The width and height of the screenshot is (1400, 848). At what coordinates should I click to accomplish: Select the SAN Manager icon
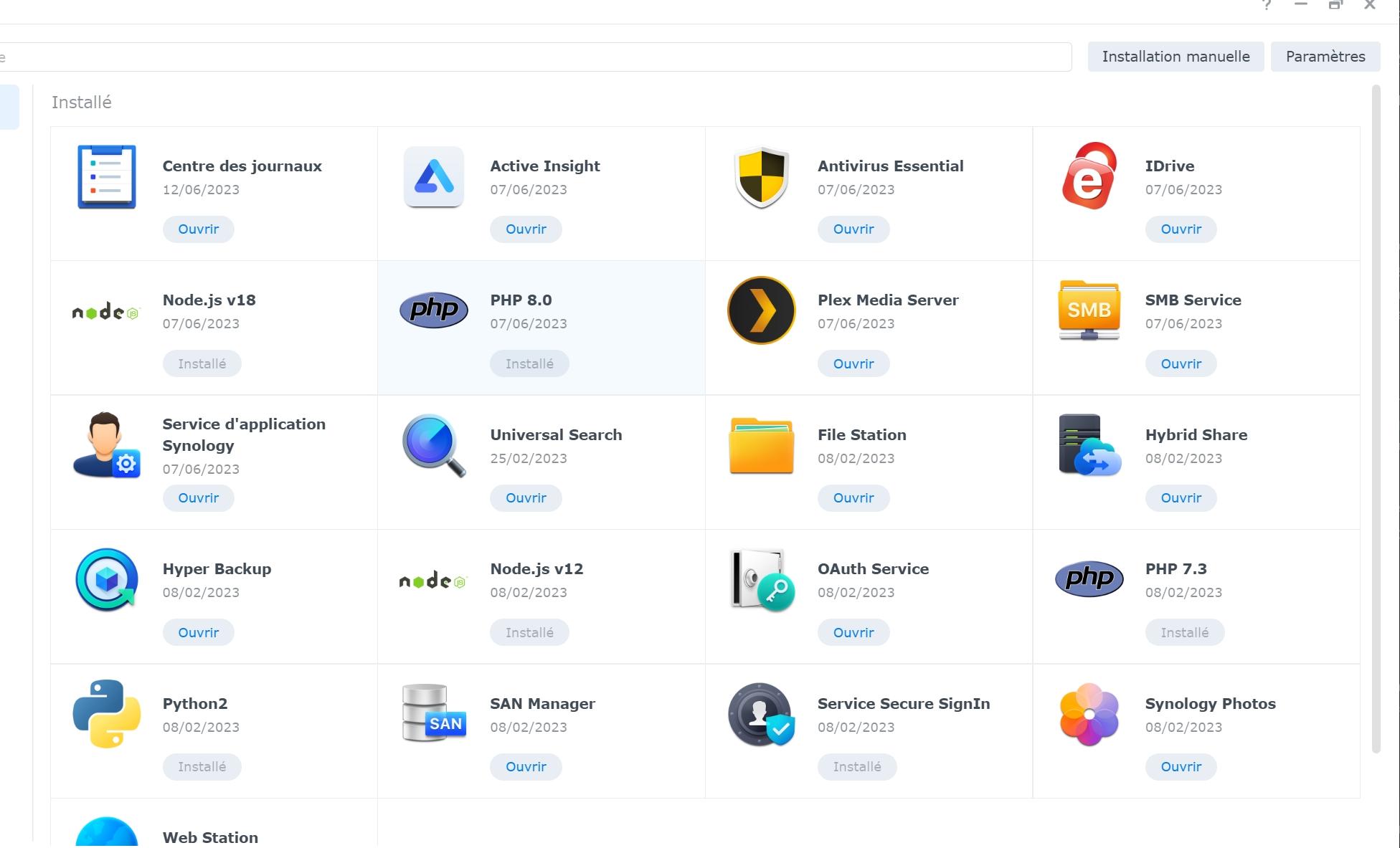[x=433, y=714]
